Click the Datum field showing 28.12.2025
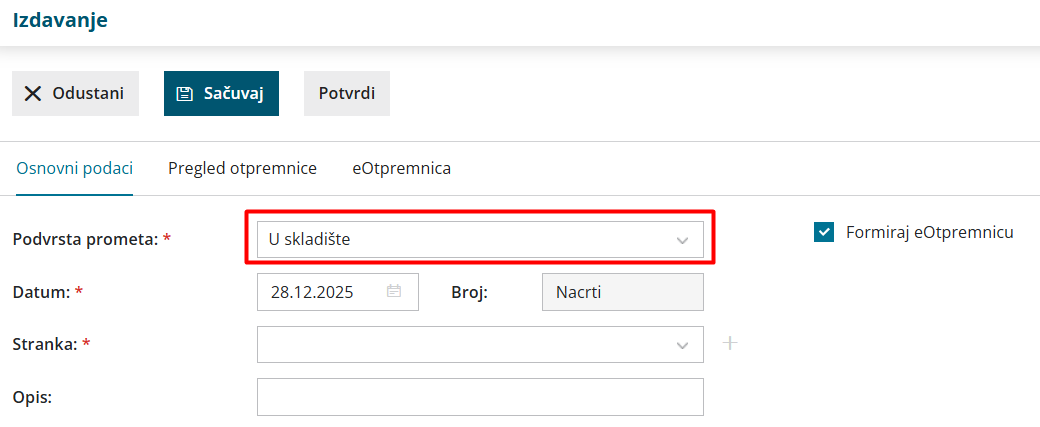1040x427 pixels. click(318, 292)
